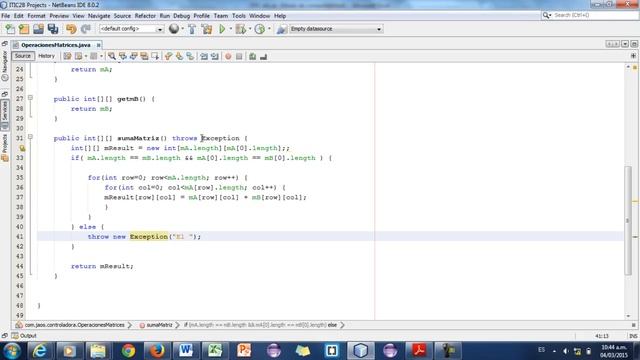The image size is (640, 360).
Task: Click the Stop Macro Recording square icon
Action: tap(239, 56)
